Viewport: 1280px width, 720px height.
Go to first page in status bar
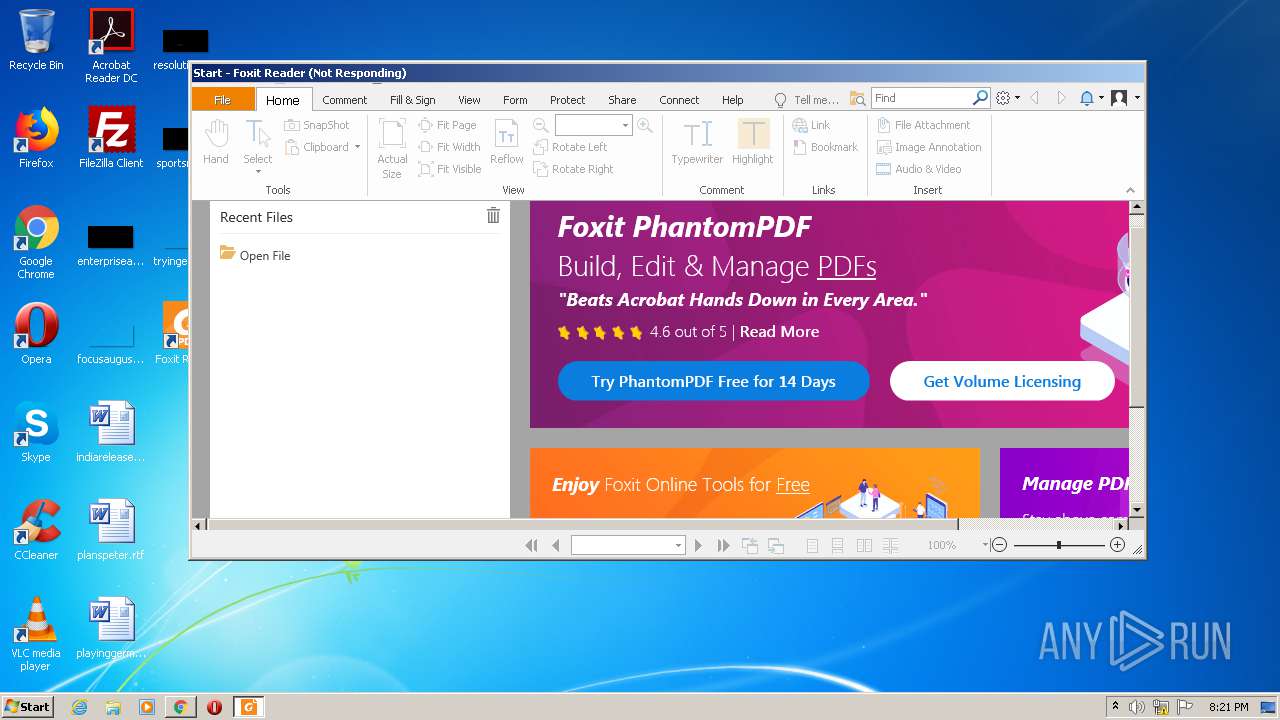532,545
